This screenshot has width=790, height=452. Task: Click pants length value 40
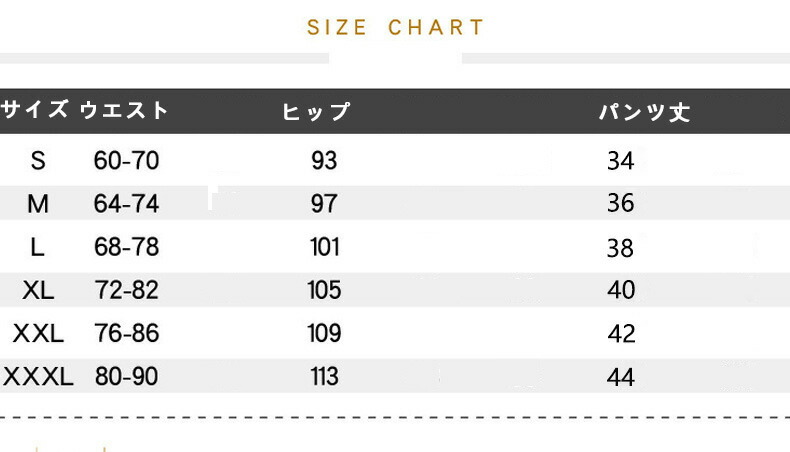(x=621, y=290)
